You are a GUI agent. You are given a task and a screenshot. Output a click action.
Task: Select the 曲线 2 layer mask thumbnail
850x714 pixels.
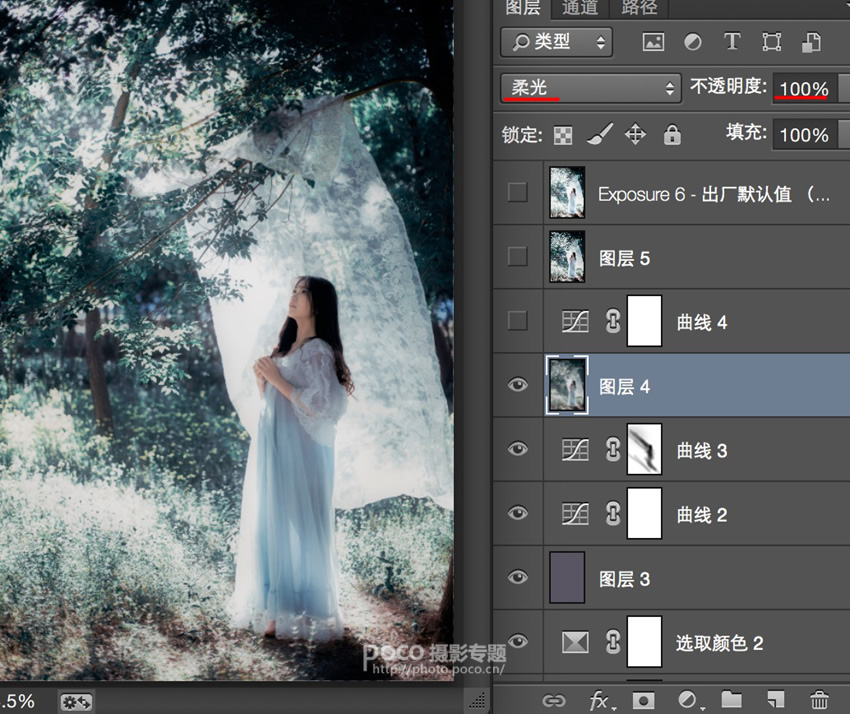[x=645, y=513]
